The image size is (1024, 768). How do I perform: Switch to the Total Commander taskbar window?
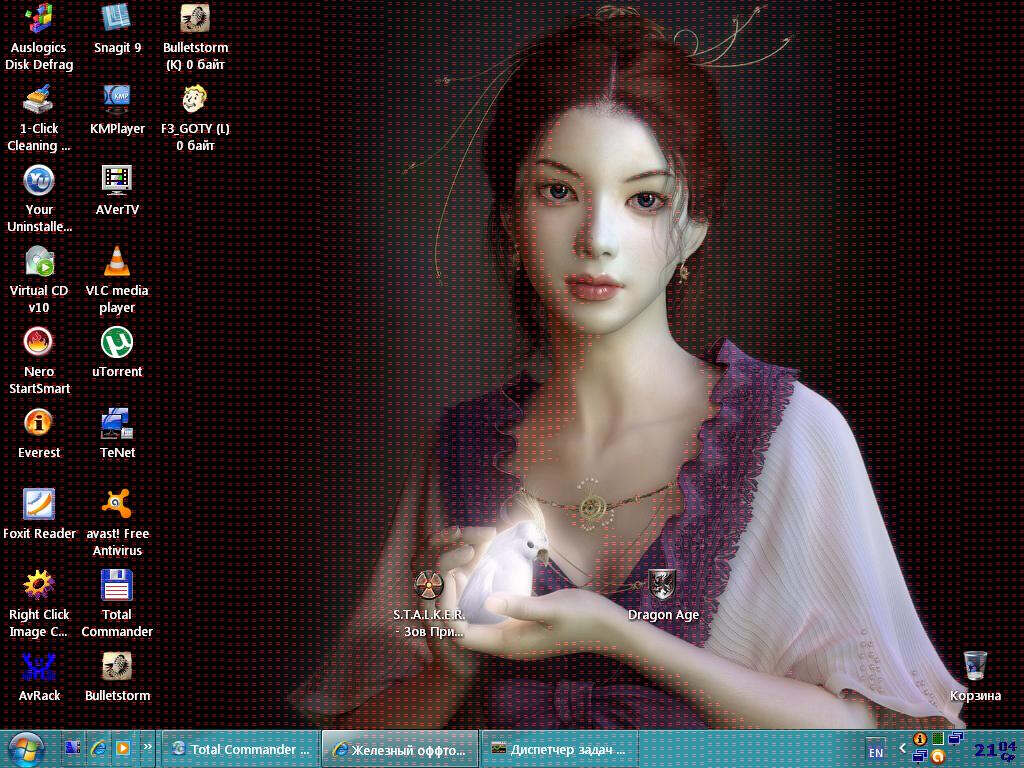pos(241,749)
